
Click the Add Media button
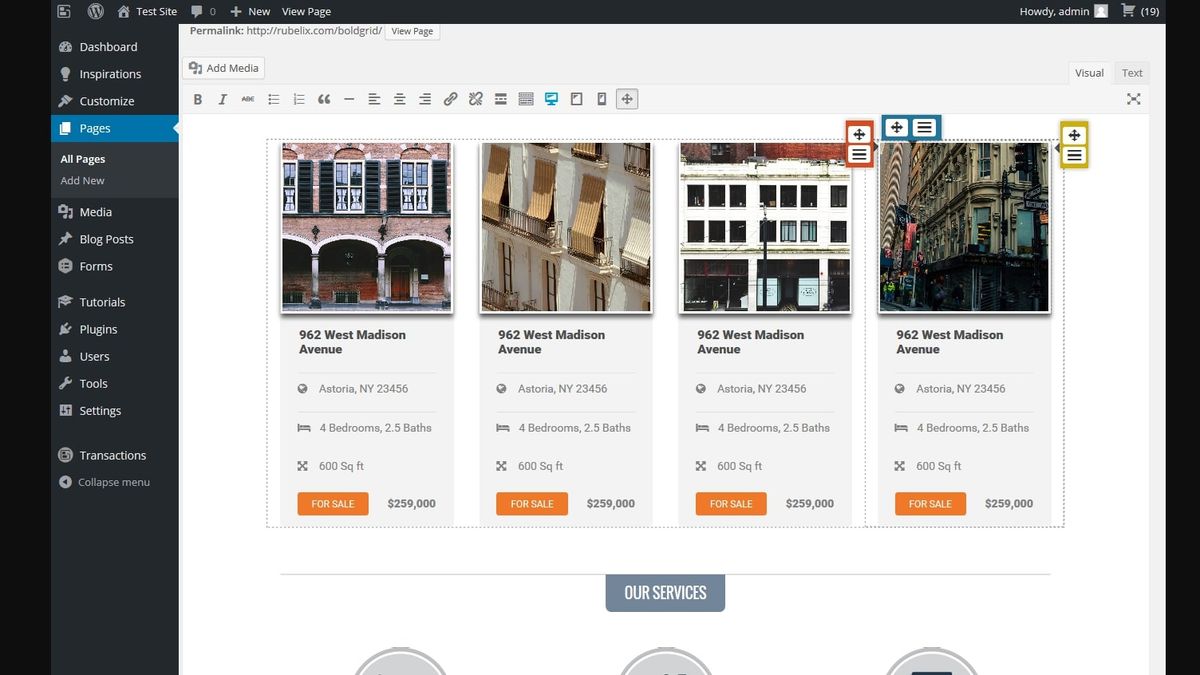223,67
